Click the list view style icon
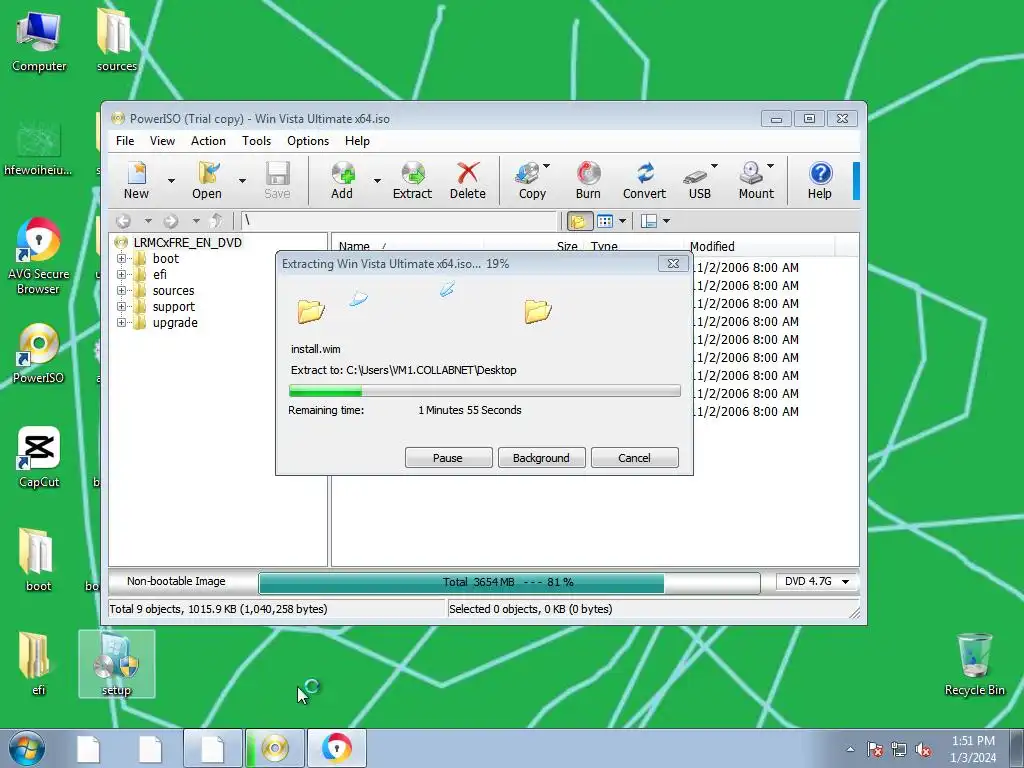This screenshot has height=768, width=1024. [605, 221]
